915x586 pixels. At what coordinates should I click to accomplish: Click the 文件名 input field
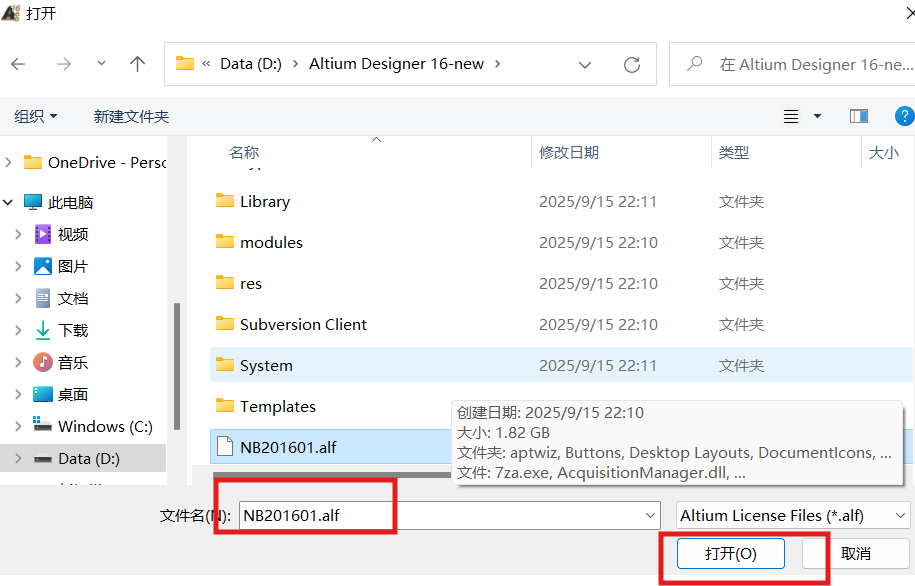point(449,515)
